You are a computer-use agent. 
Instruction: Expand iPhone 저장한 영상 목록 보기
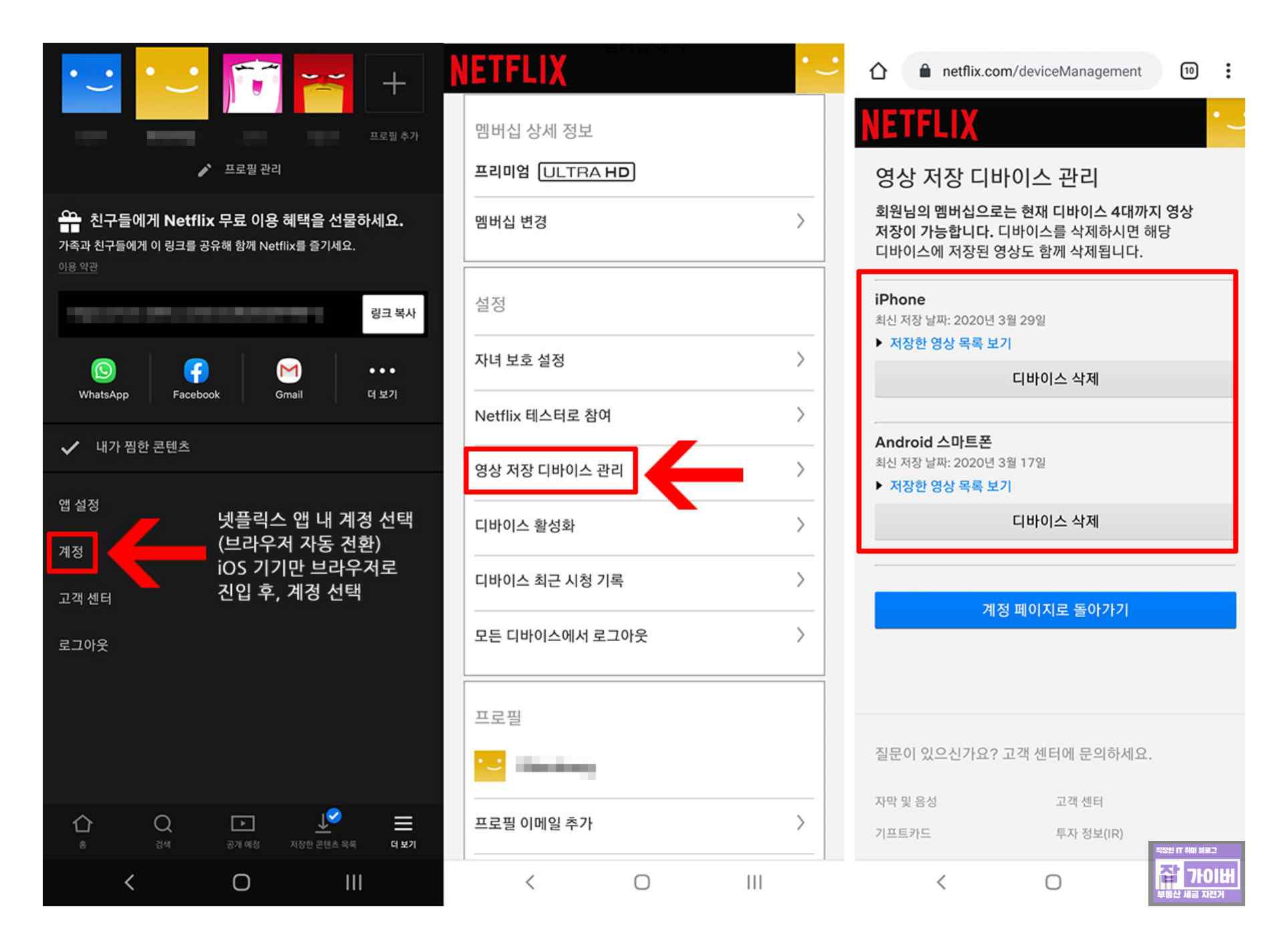[949, 344]
